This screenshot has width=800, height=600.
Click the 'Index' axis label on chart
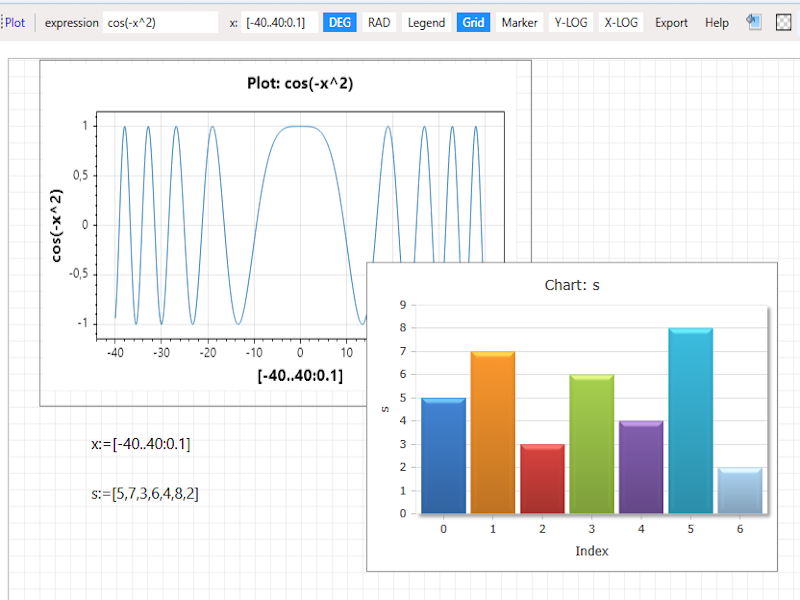(x=592, y=551)
